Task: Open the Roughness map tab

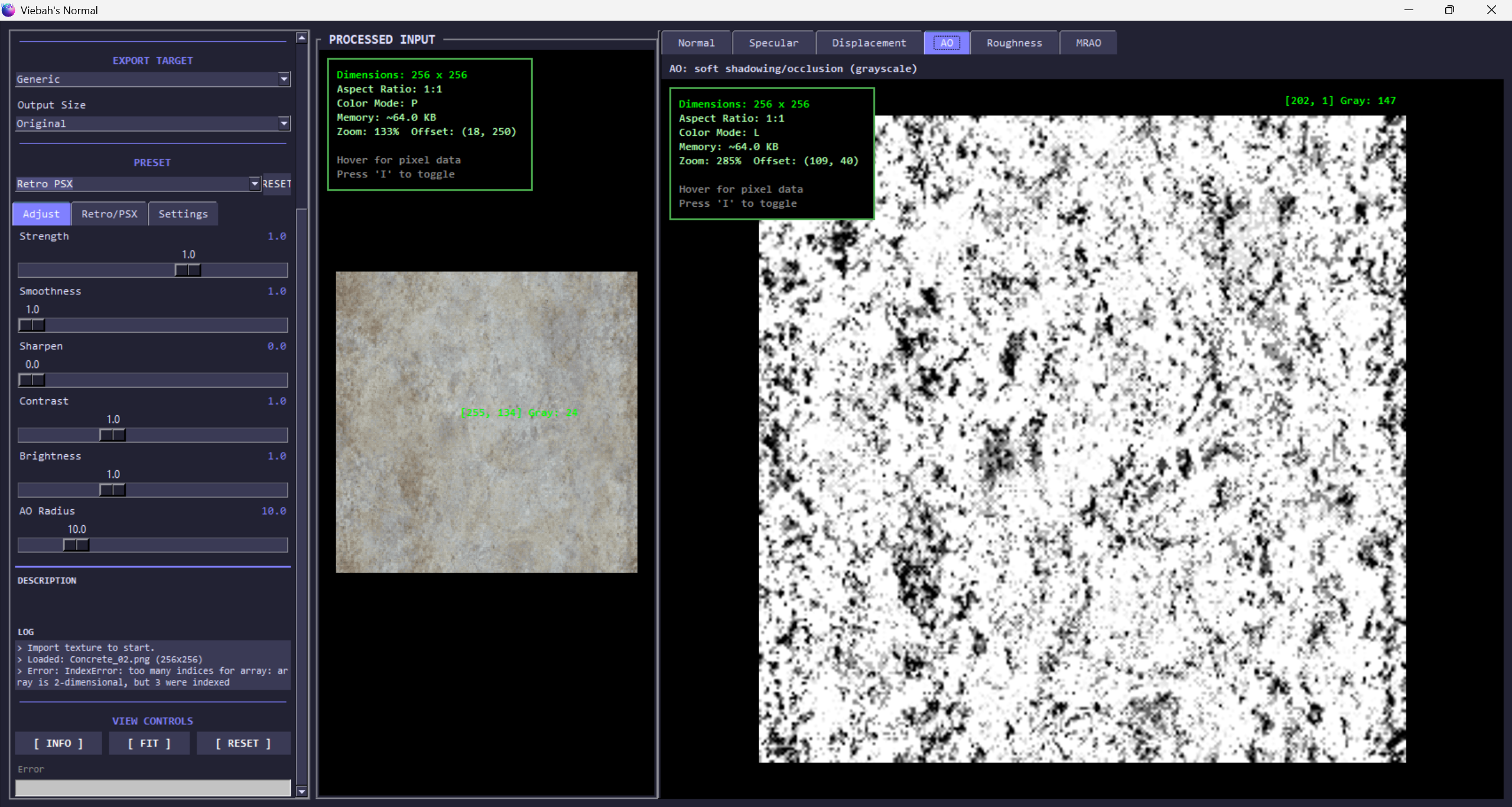Action: (x=1014, y=43)
